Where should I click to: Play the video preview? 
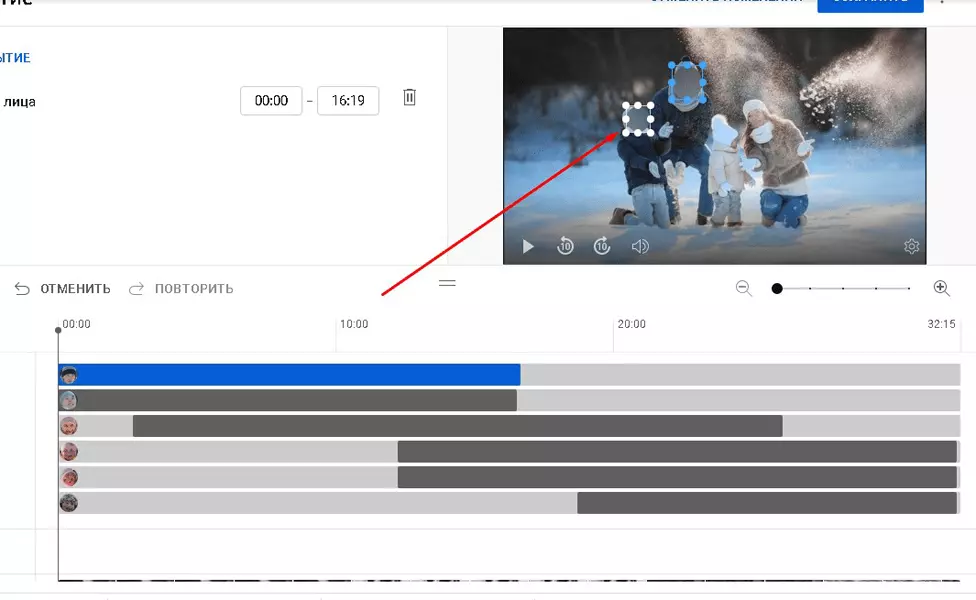pyautogui.click(x=528, y=246)
